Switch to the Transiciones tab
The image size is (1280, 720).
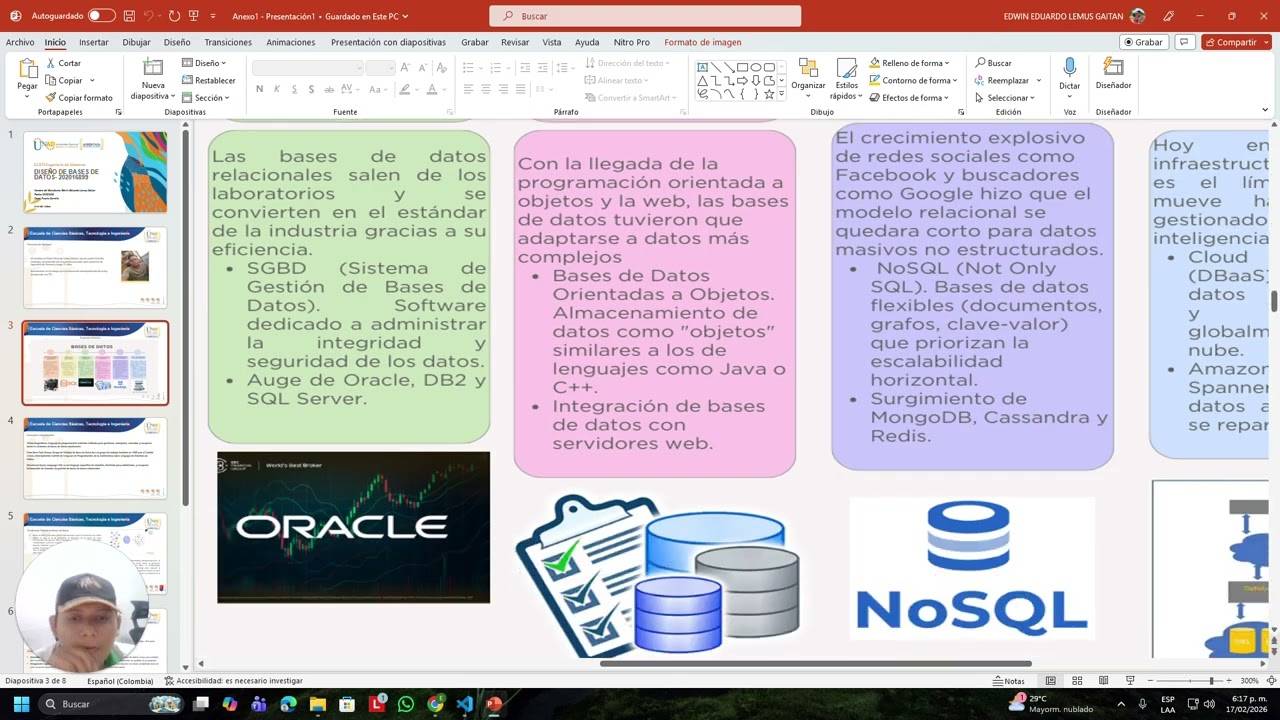coord(228,42)
